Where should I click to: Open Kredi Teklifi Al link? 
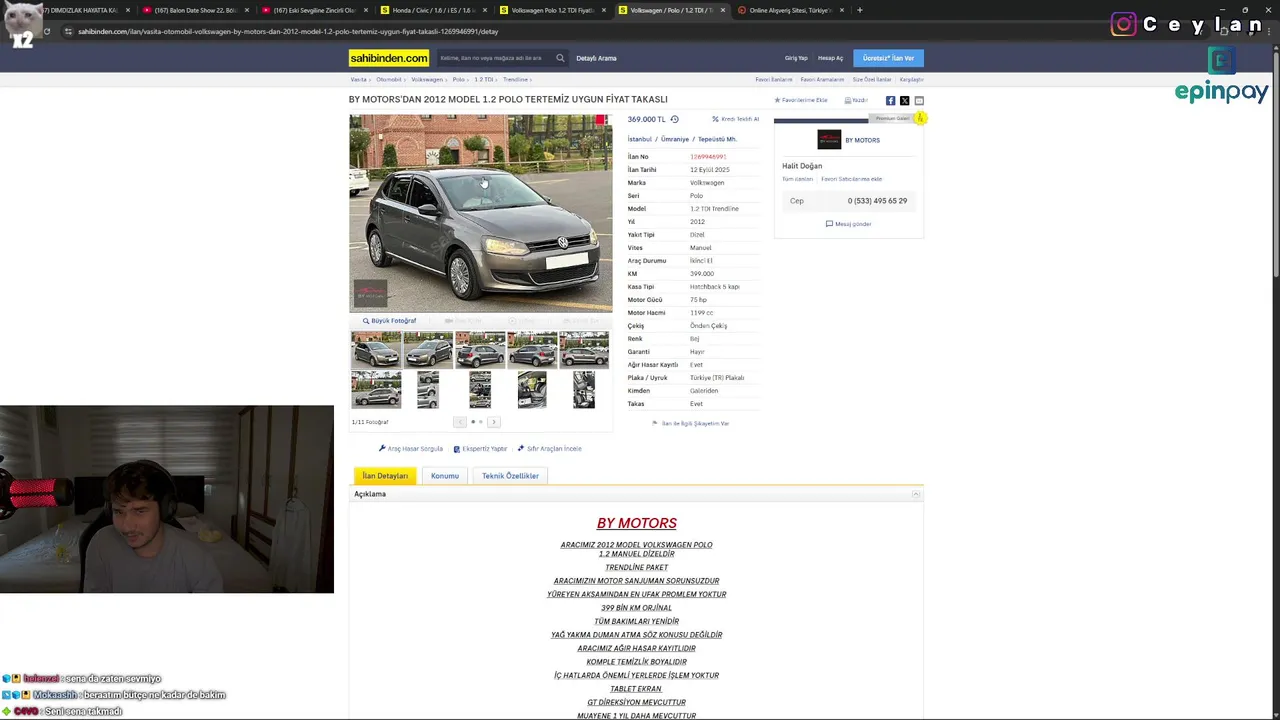point(735,119)
